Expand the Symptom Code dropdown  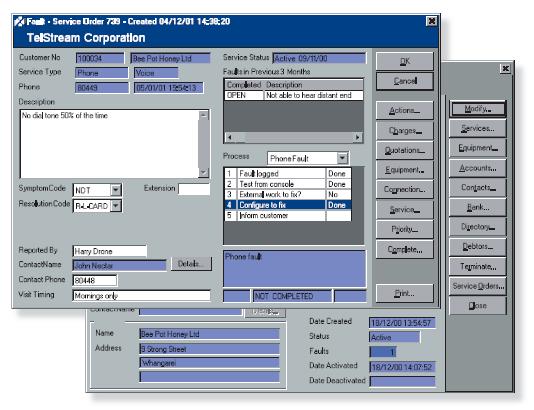116,190
